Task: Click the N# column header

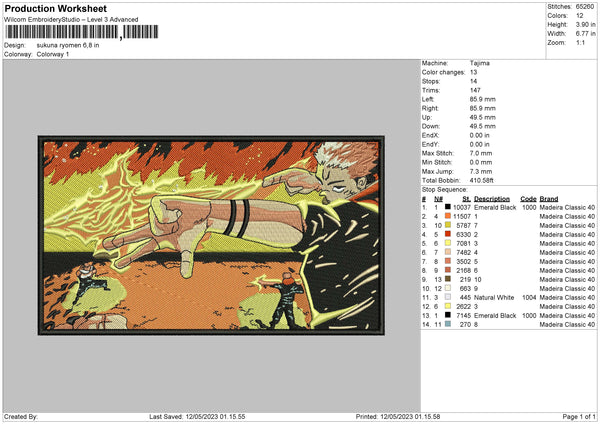Action: pos(438,199)
